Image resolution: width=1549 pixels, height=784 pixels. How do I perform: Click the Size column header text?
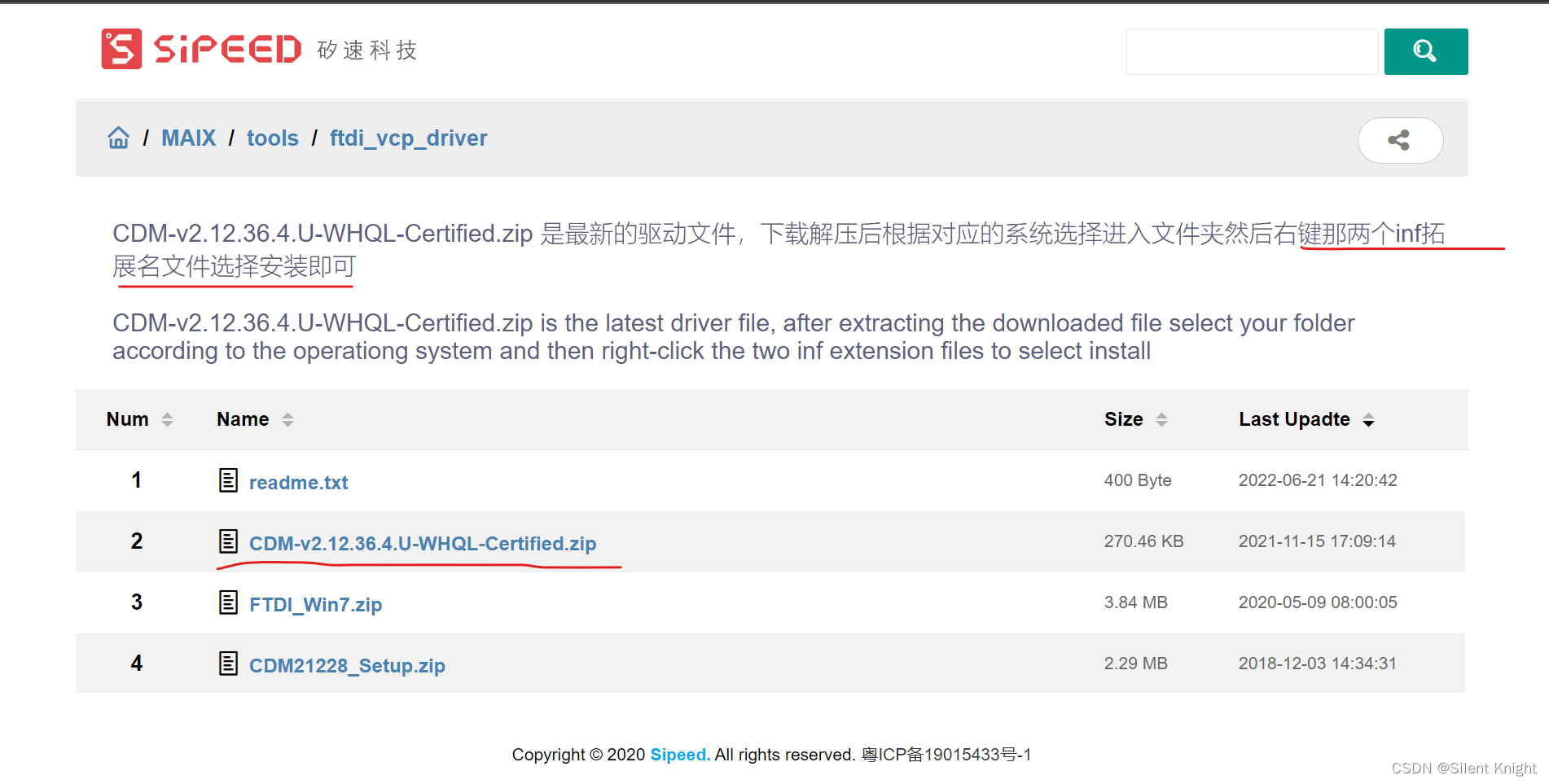pos(1124,419)
